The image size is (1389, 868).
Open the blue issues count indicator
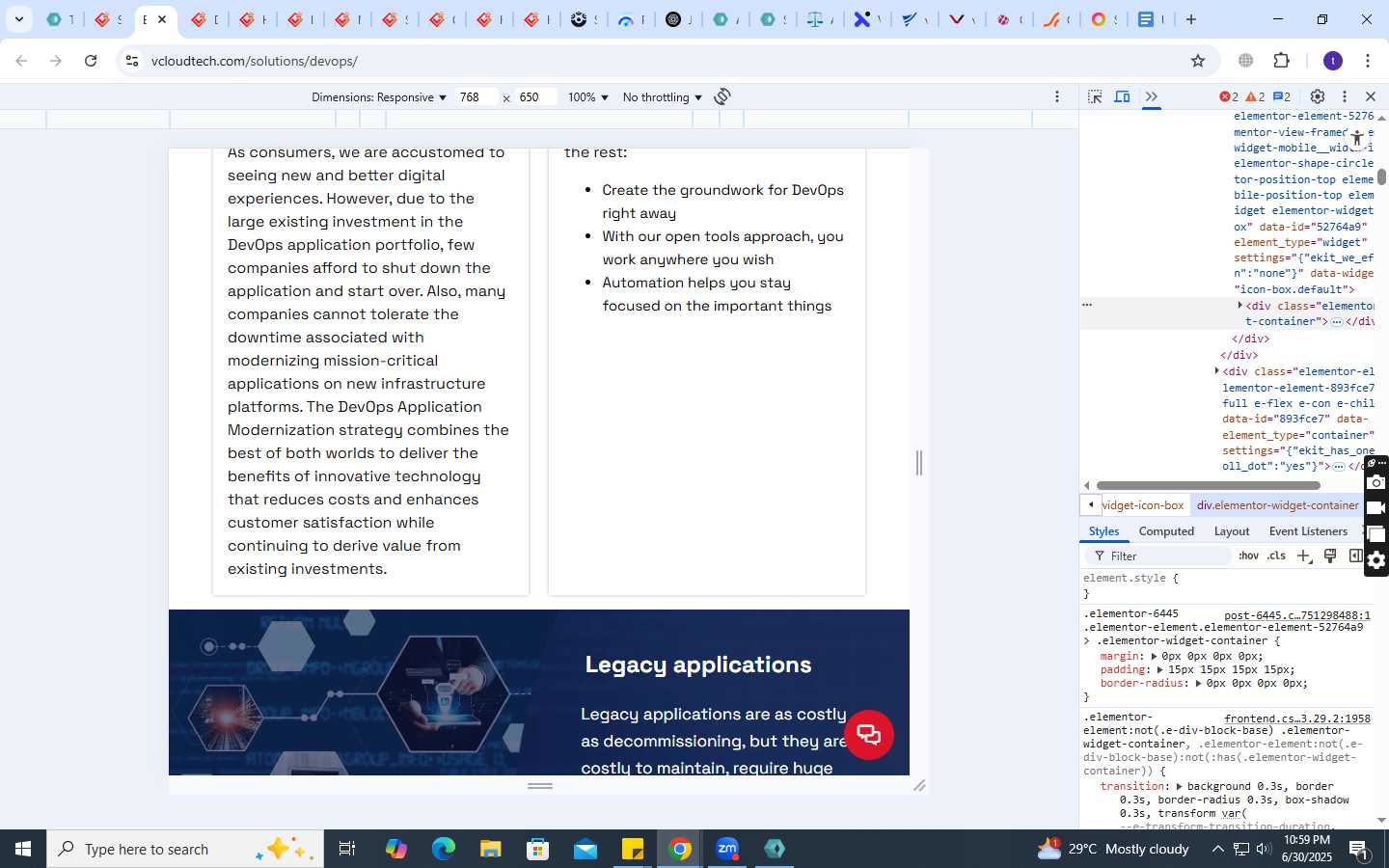[x=1282, y=96]
